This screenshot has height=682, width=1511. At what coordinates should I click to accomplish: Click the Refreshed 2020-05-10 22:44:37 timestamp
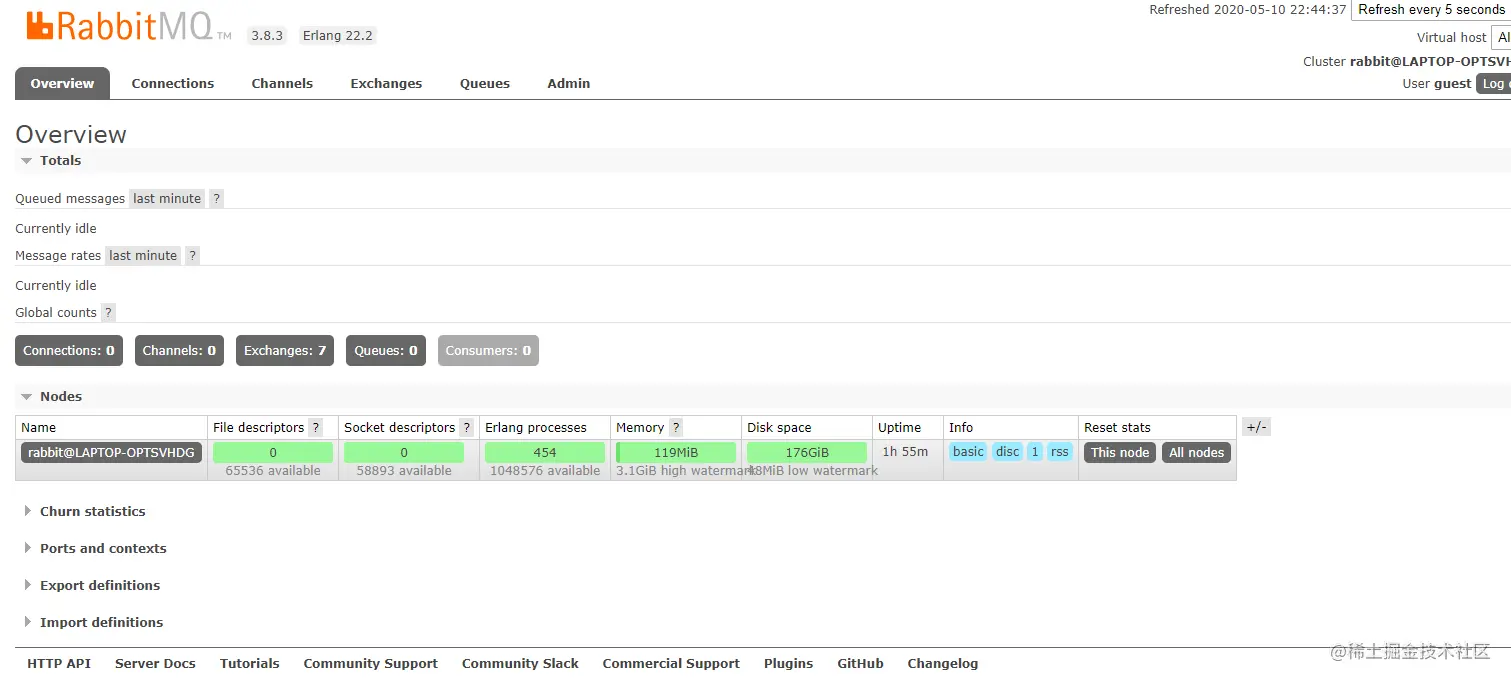point(1248,9)
